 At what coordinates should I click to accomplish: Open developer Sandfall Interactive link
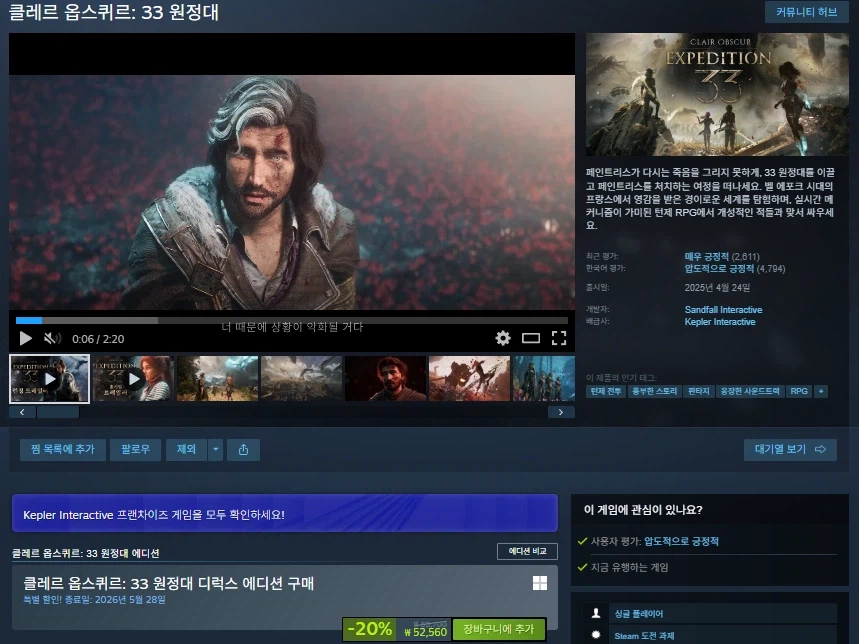[723, 309]
